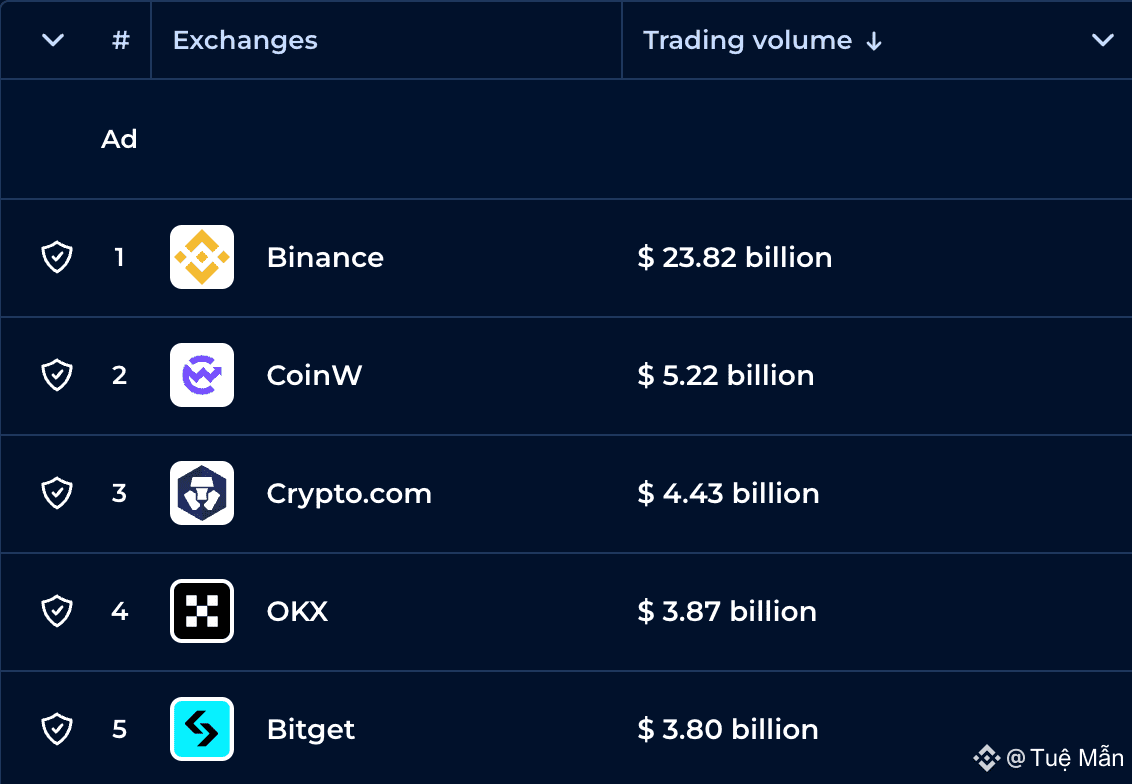Select the OKX exchange logo
This screenshot has height=784, width=1132.
coord(201,611)
